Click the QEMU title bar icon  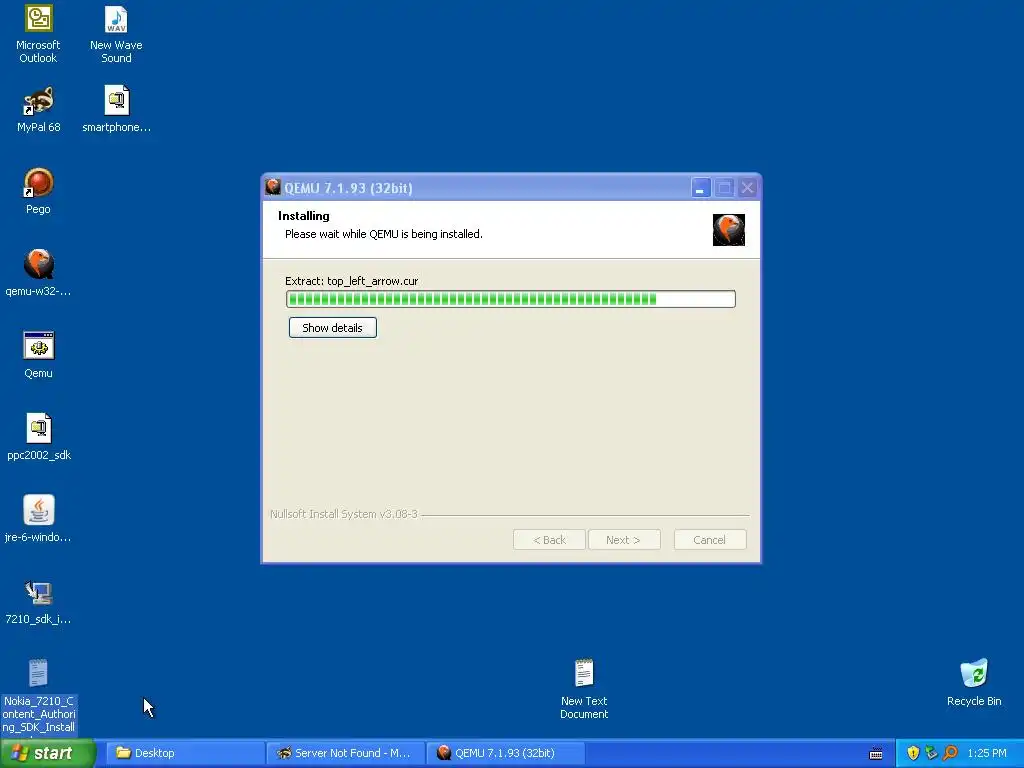click(x=273, y=187)
